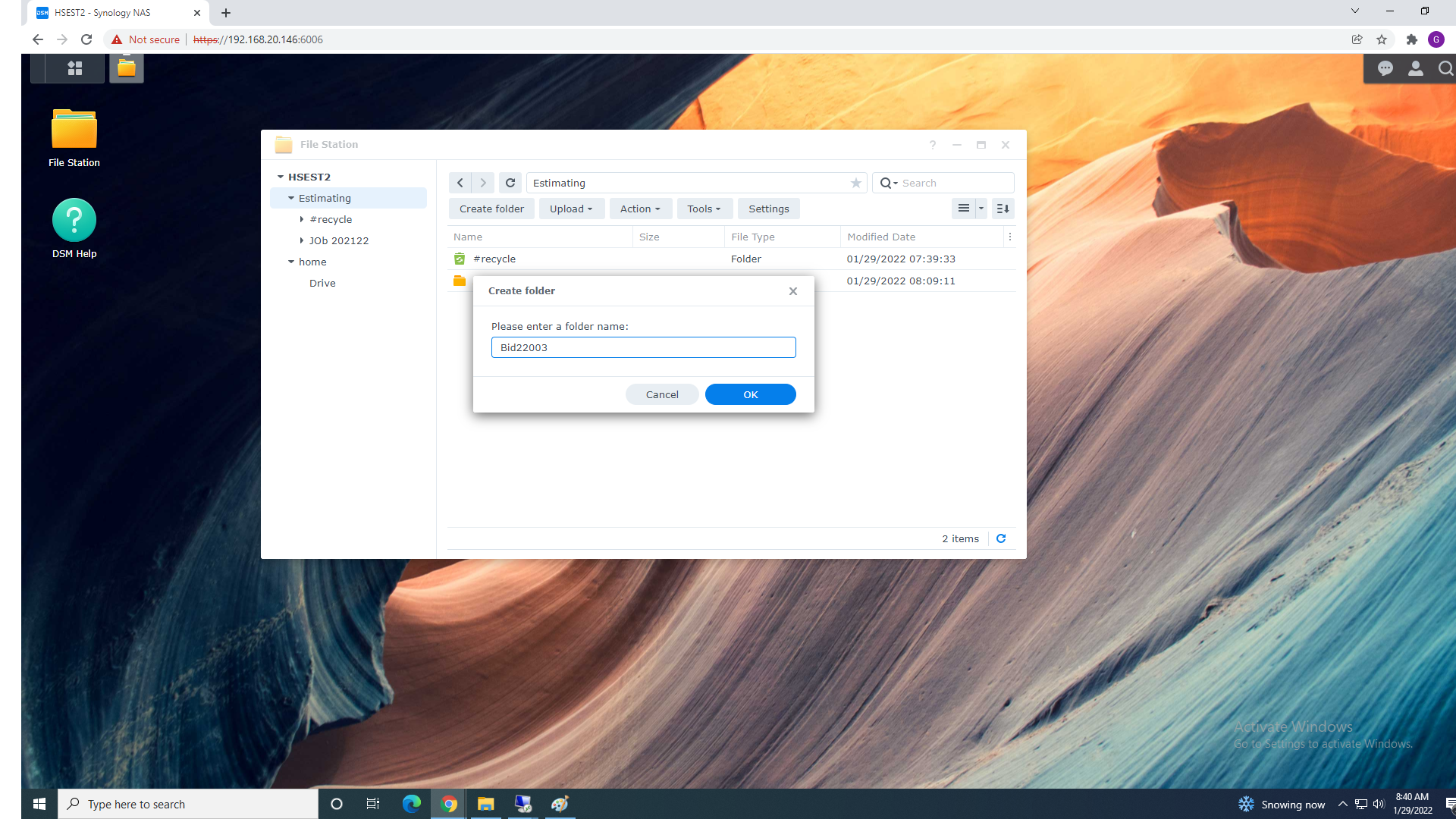This screenshot has height=819, width=1456.
Task: Collapse the home tree node
Action: coord(291,262)
